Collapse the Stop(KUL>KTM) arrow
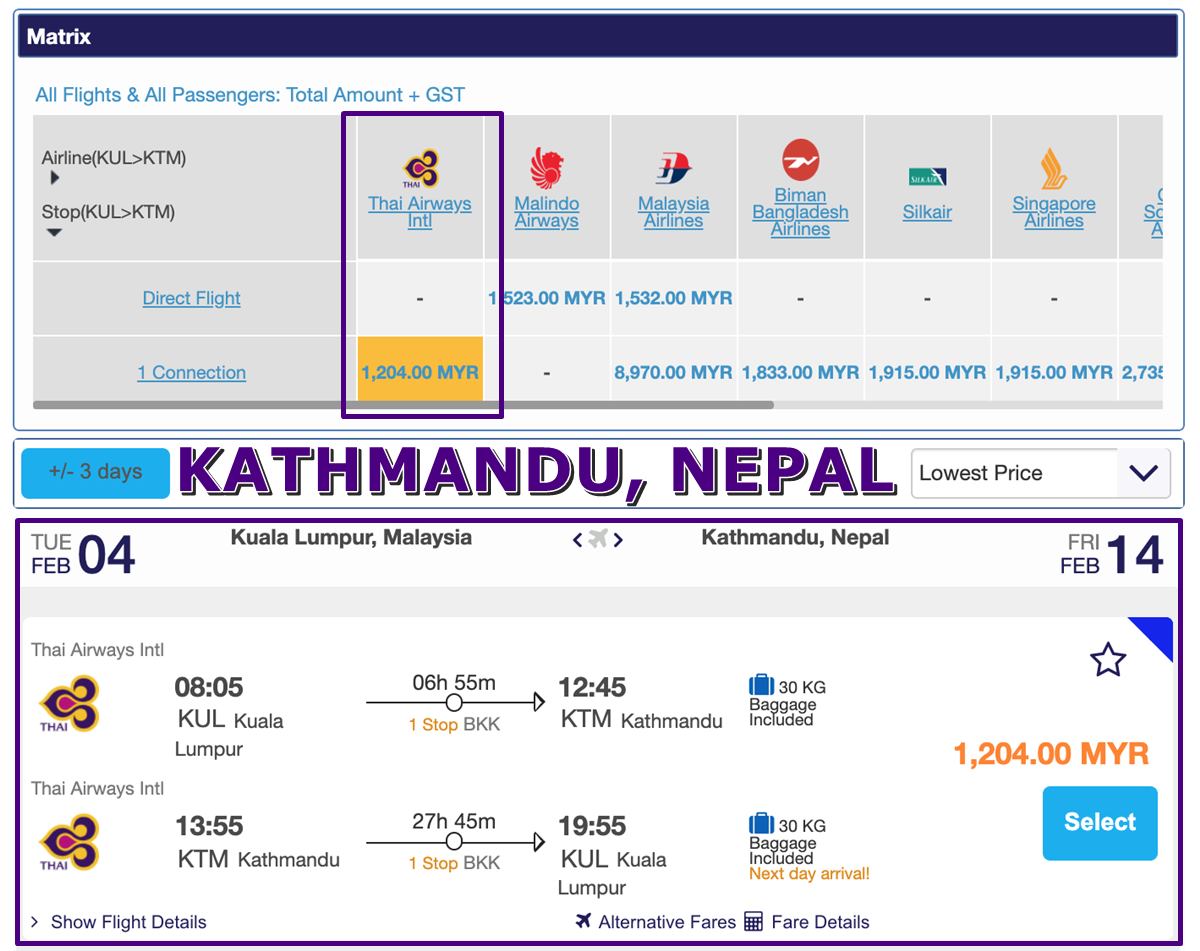The width and height of the screenshot is (1200, 951). coord(54,232)
